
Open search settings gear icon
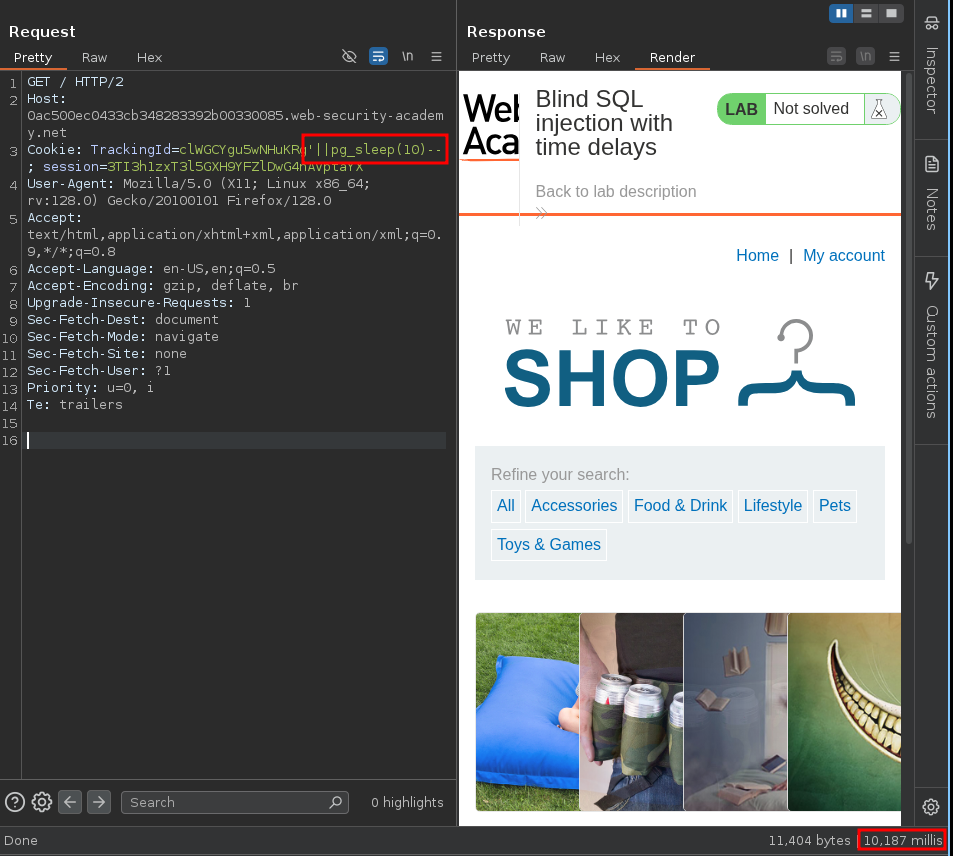[42, 802]
